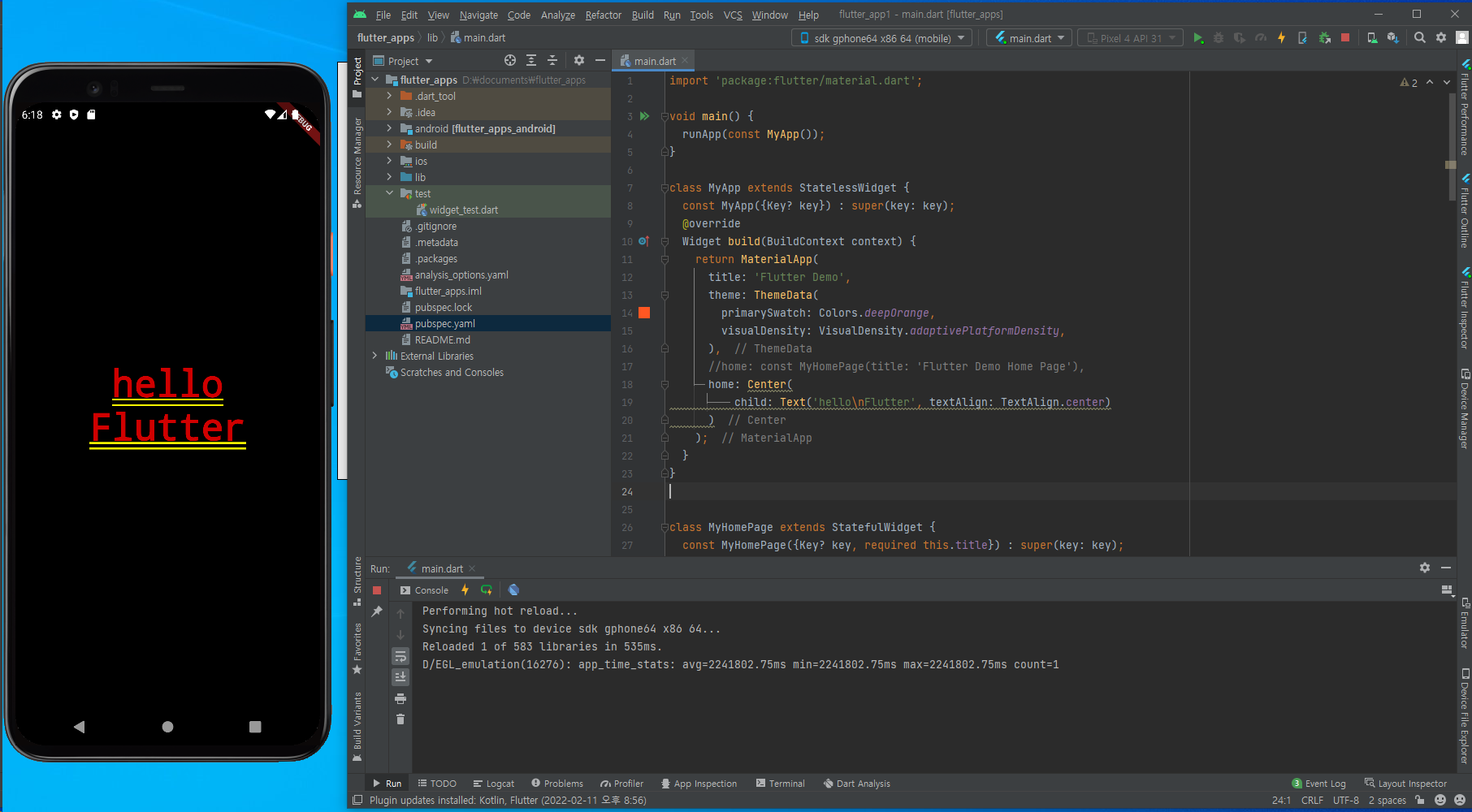Open the Layout Inspector button
This screenshot has width=1472, height=812.
pos(1405,784)
